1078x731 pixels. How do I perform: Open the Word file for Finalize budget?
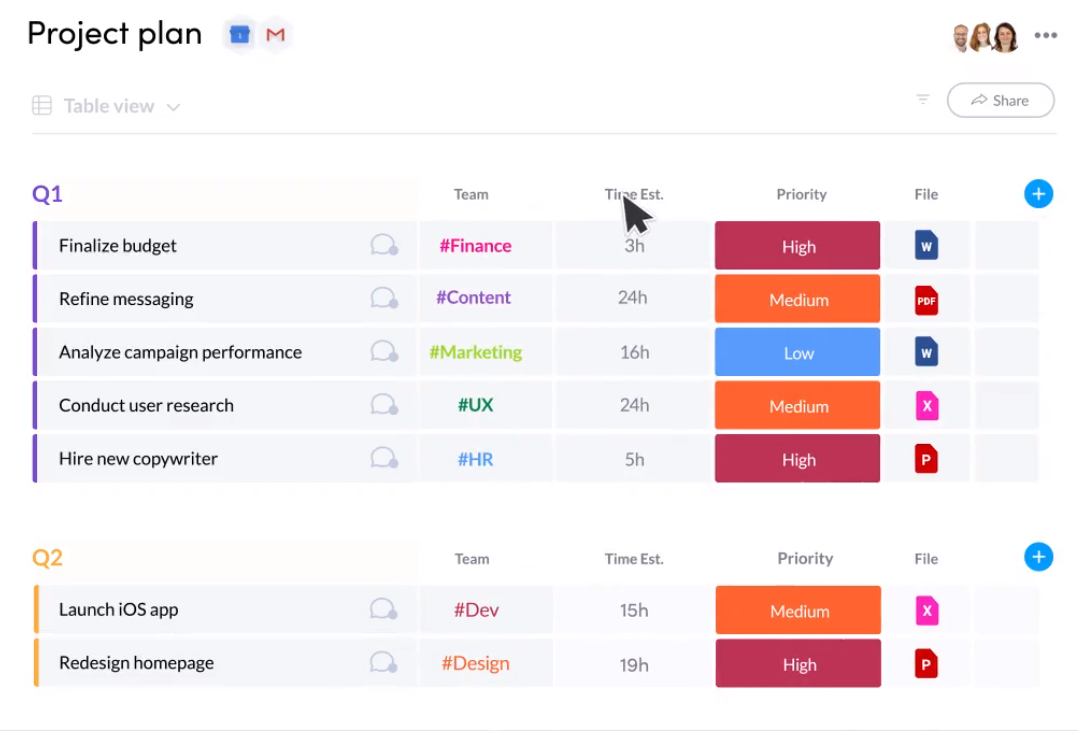point(926,245)
